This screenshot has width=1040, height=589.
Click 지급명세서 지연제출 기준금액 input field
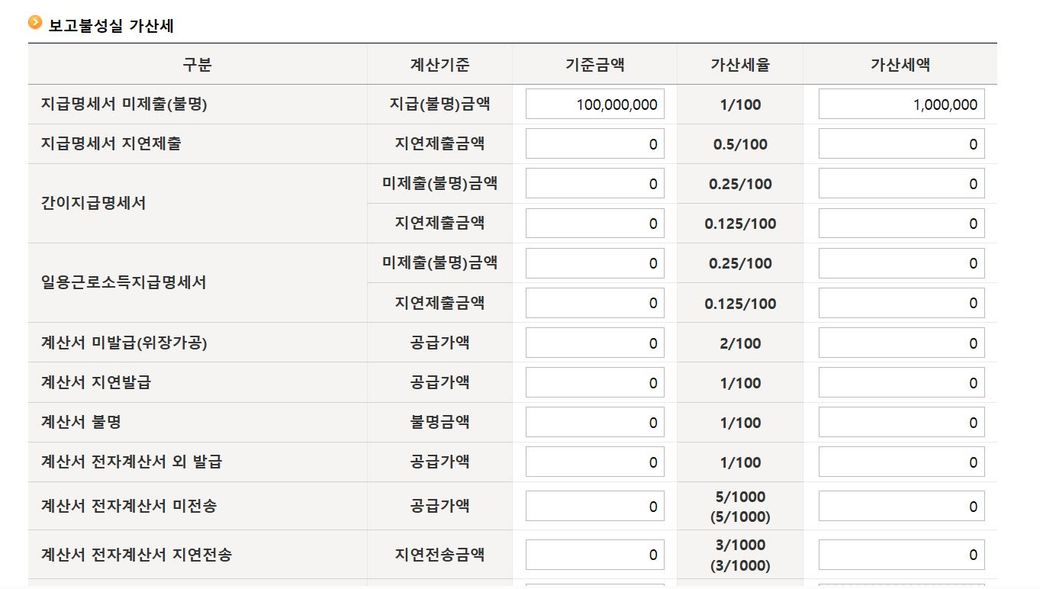pos(594,144)
